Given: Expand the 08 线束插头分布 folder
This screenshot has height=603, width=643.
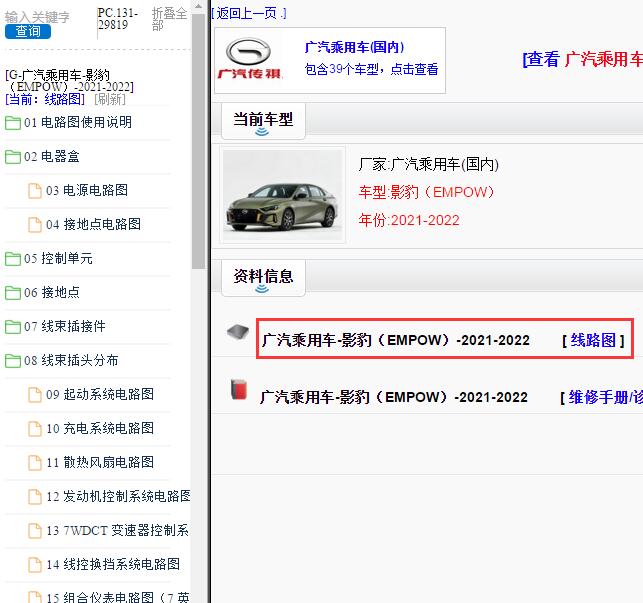Looking at the screenshot, I should pos(71,361).
